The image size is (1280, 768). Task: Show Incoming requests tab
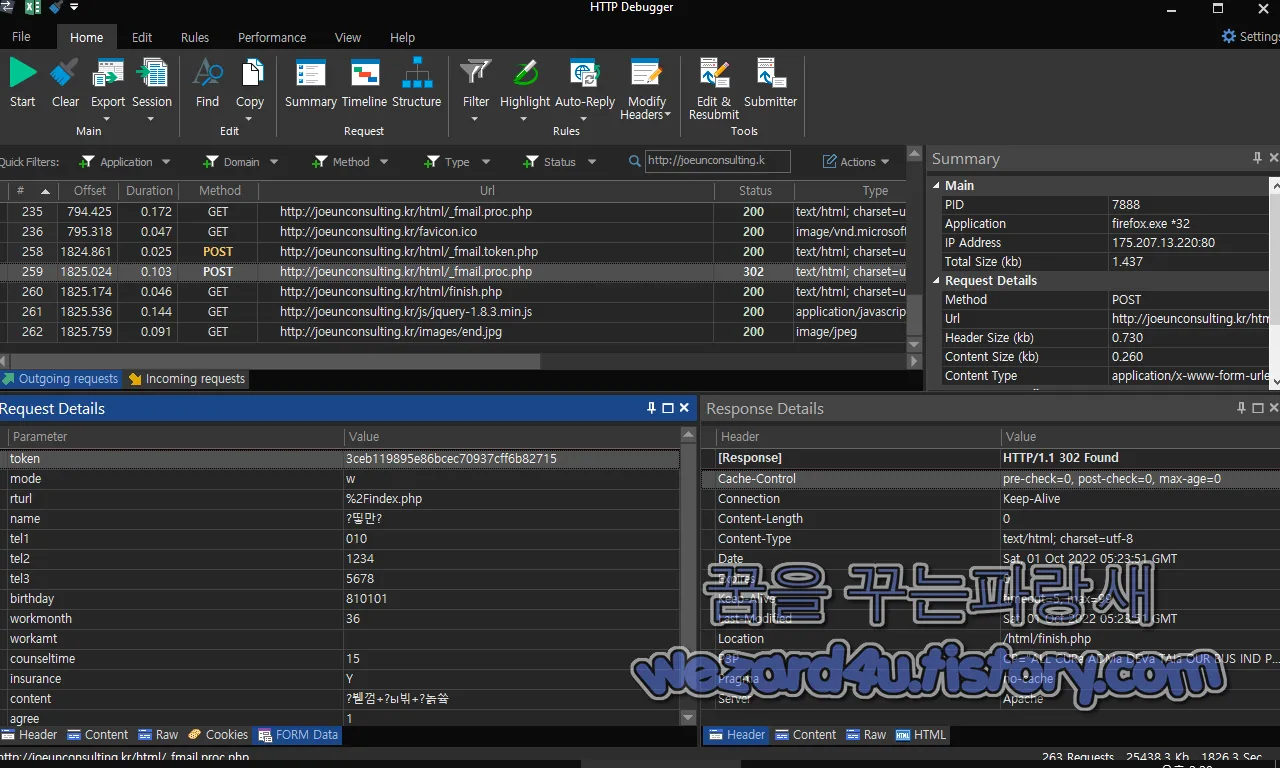186,379
